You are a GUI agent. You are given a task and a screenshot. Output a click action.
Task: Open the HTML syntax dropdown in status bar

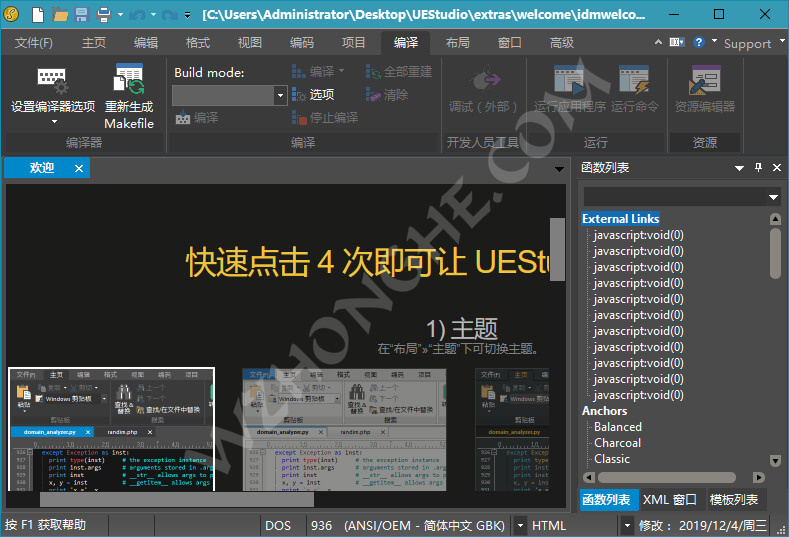(626, 525)
